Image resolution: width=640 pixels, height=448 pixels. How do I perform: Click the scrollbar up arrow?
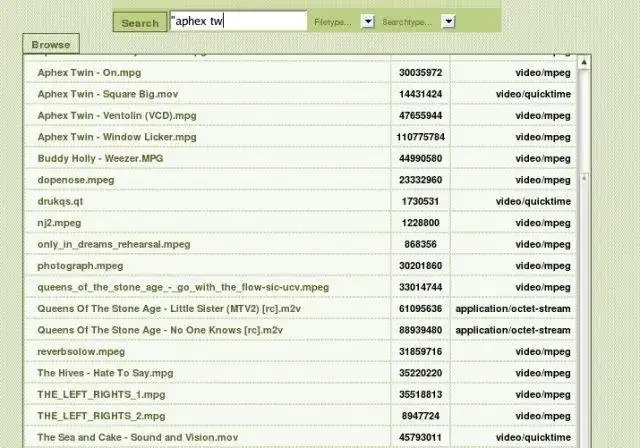click(x=584, y=62)
